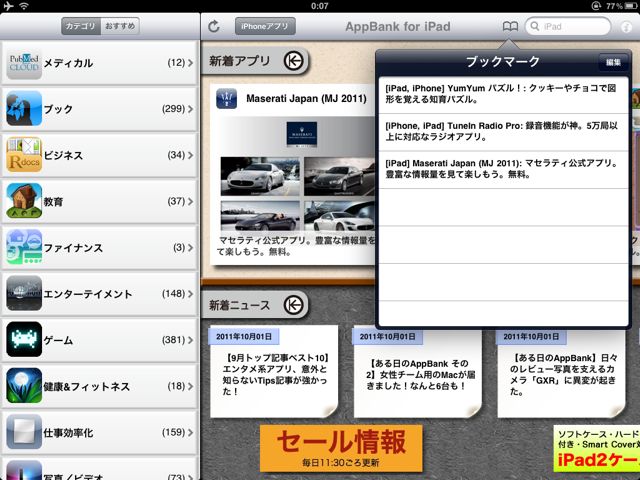Image resolution: width=640 pixels, height=480 pixels.
Task: Tap the PubMed Cloud medical icon
Action: coord(24,63)
